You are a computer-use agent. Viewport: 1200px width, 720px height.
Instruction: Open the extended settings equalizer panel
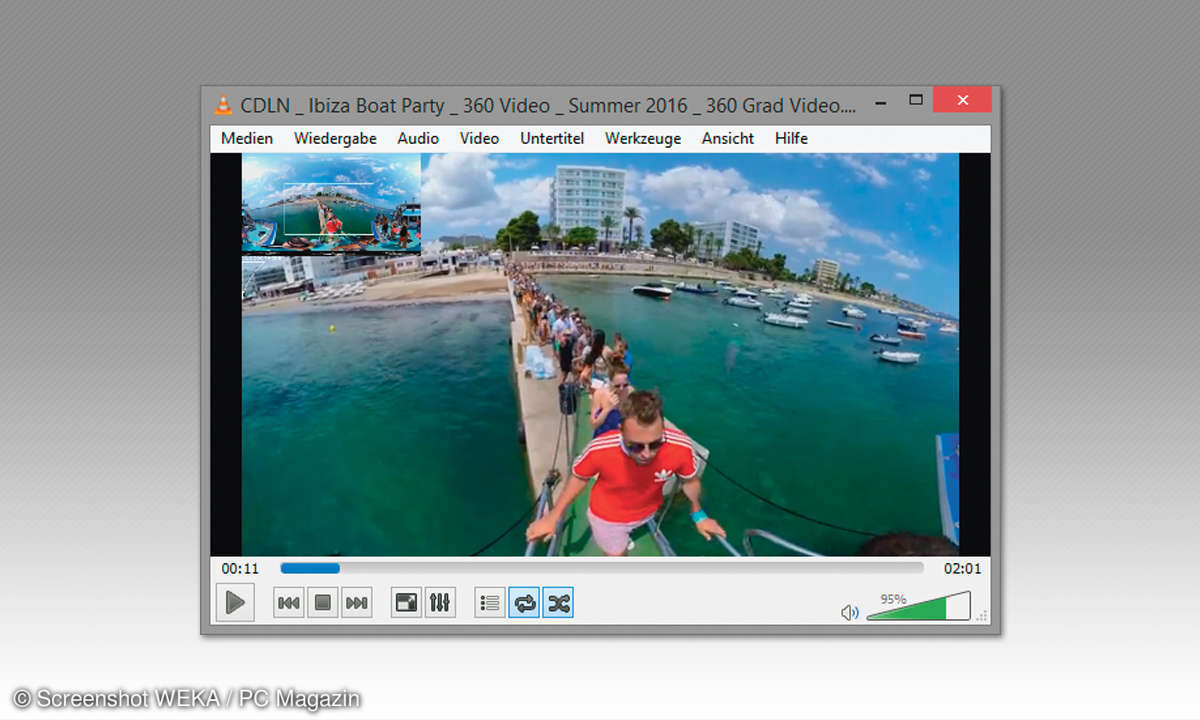point(440,603)
